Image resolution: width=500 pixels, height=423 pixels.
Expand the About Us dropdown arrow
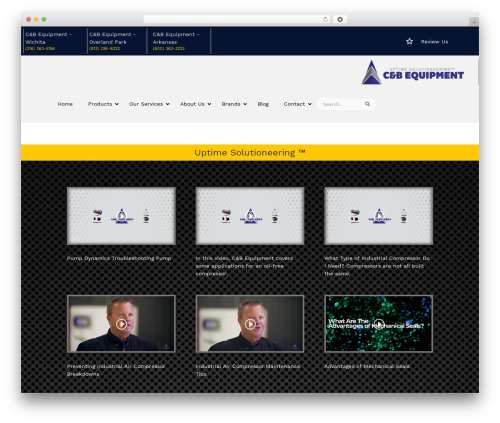(x=209, y=104)
